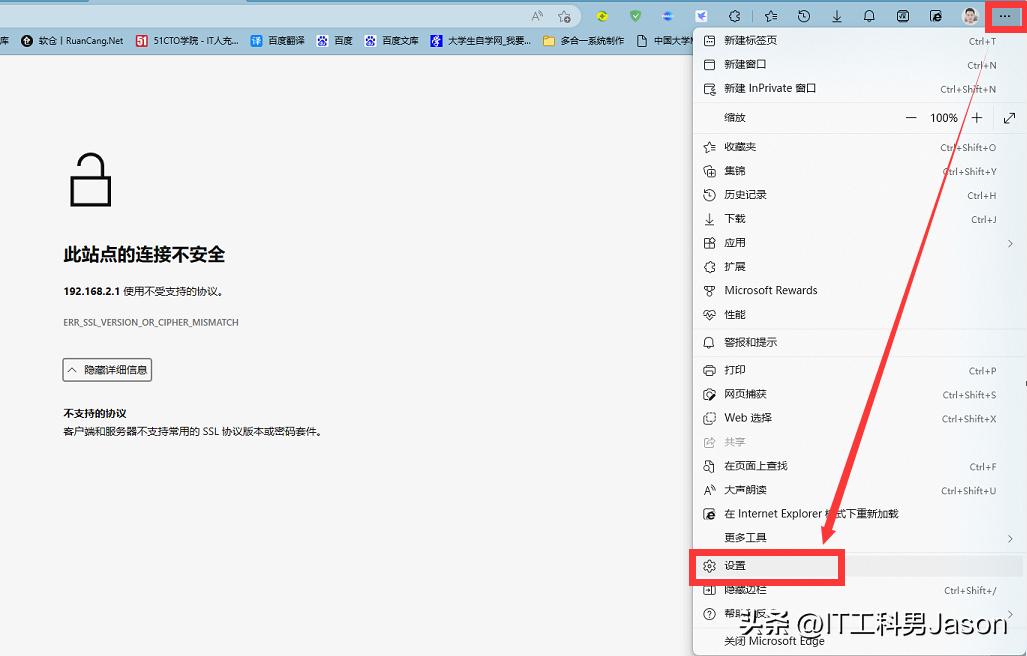Image resolution: width=1027 pixels, height=656 pixels.
Task: Click the yellow diamond extension icon
Action: point(600,15)
